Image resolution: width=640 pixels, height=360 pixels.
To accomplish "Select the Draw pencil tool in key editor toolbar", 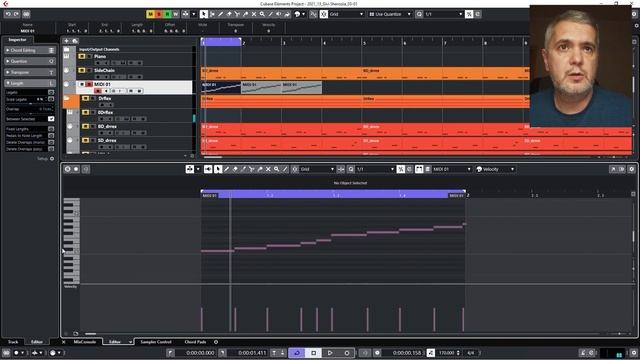I will pyautogui.click(x=227, y=169).
